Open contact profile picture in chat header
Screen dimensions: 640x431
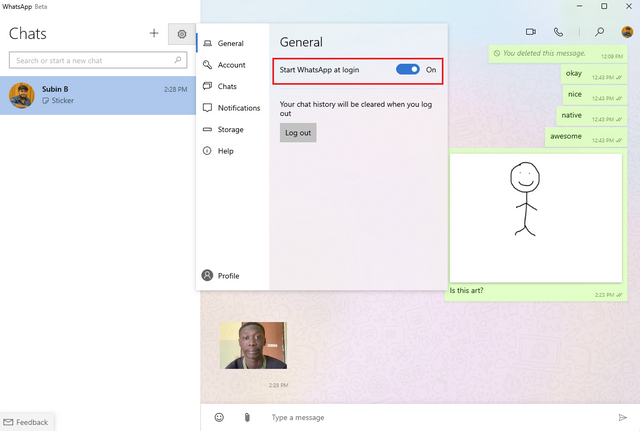click(627, 32)
